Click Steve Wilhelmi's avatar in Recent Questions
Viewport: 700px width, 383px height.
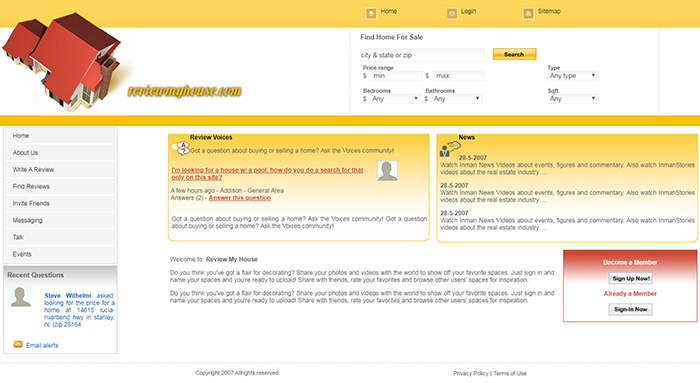point(21,296)
